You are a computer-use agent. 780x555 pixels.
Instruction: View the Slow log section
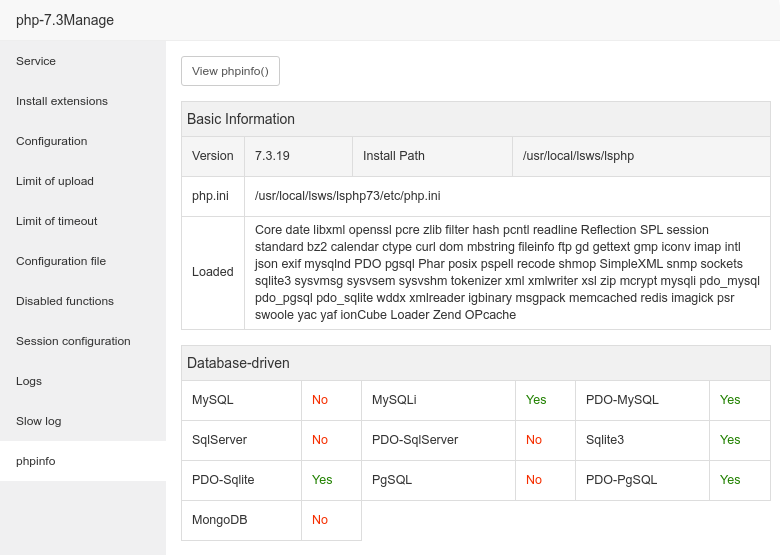[39, 421]
